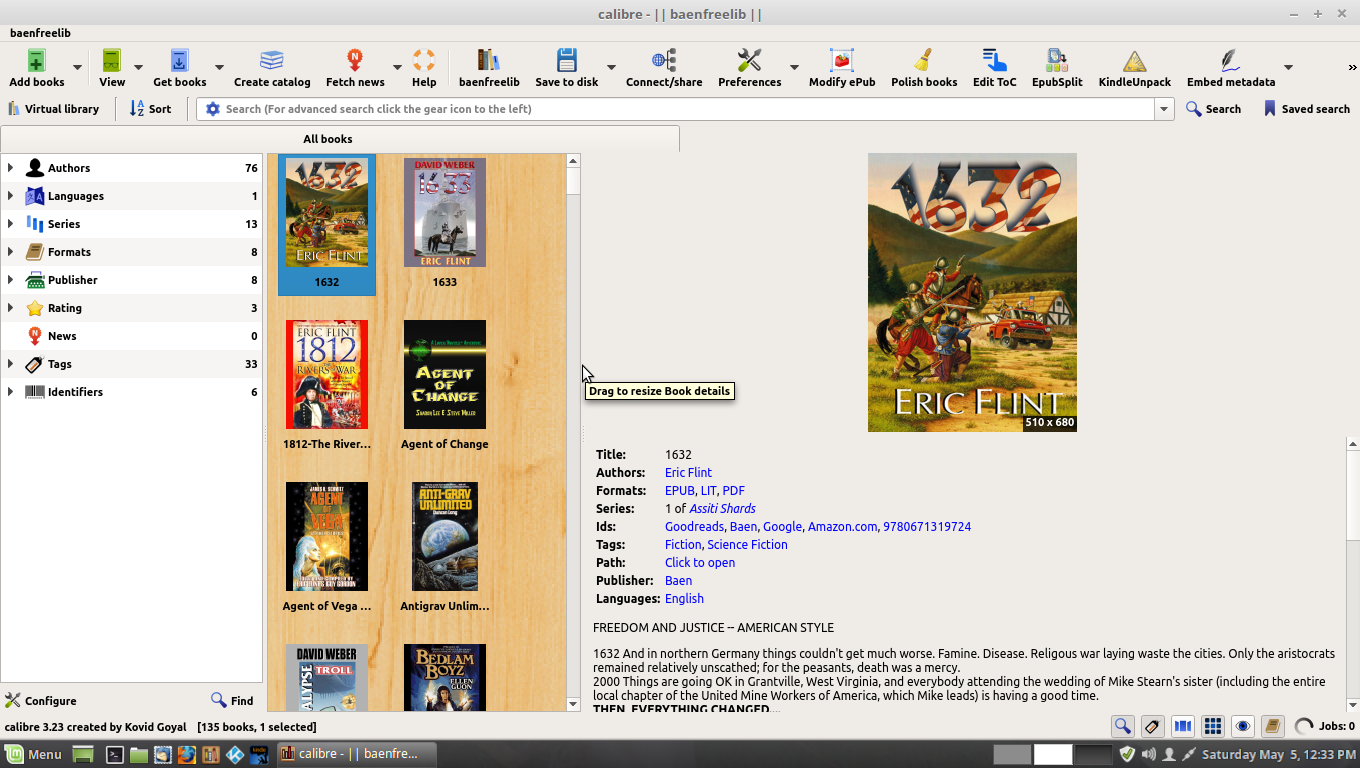Click the baenfreelib library icon
This screenshot has height=768, width=1360.
[489, 61]
